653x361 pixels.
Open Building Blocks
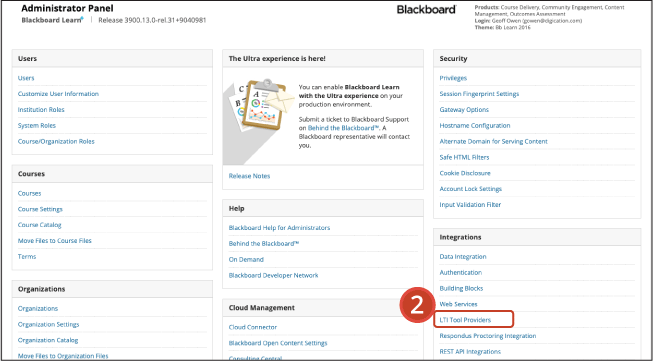click(x=461, y=288)
